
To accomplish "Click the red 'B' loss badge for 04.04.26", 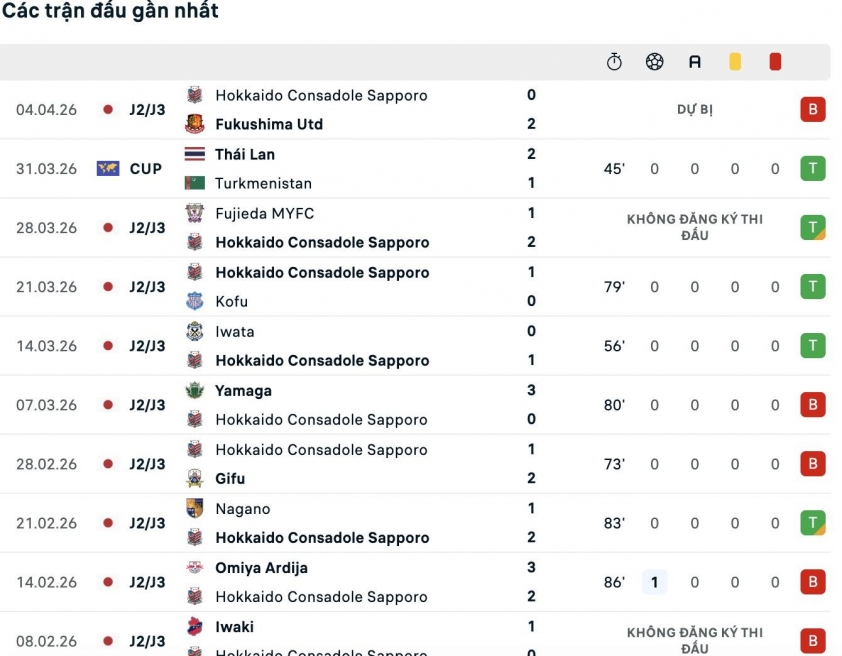I will point(812,110).
